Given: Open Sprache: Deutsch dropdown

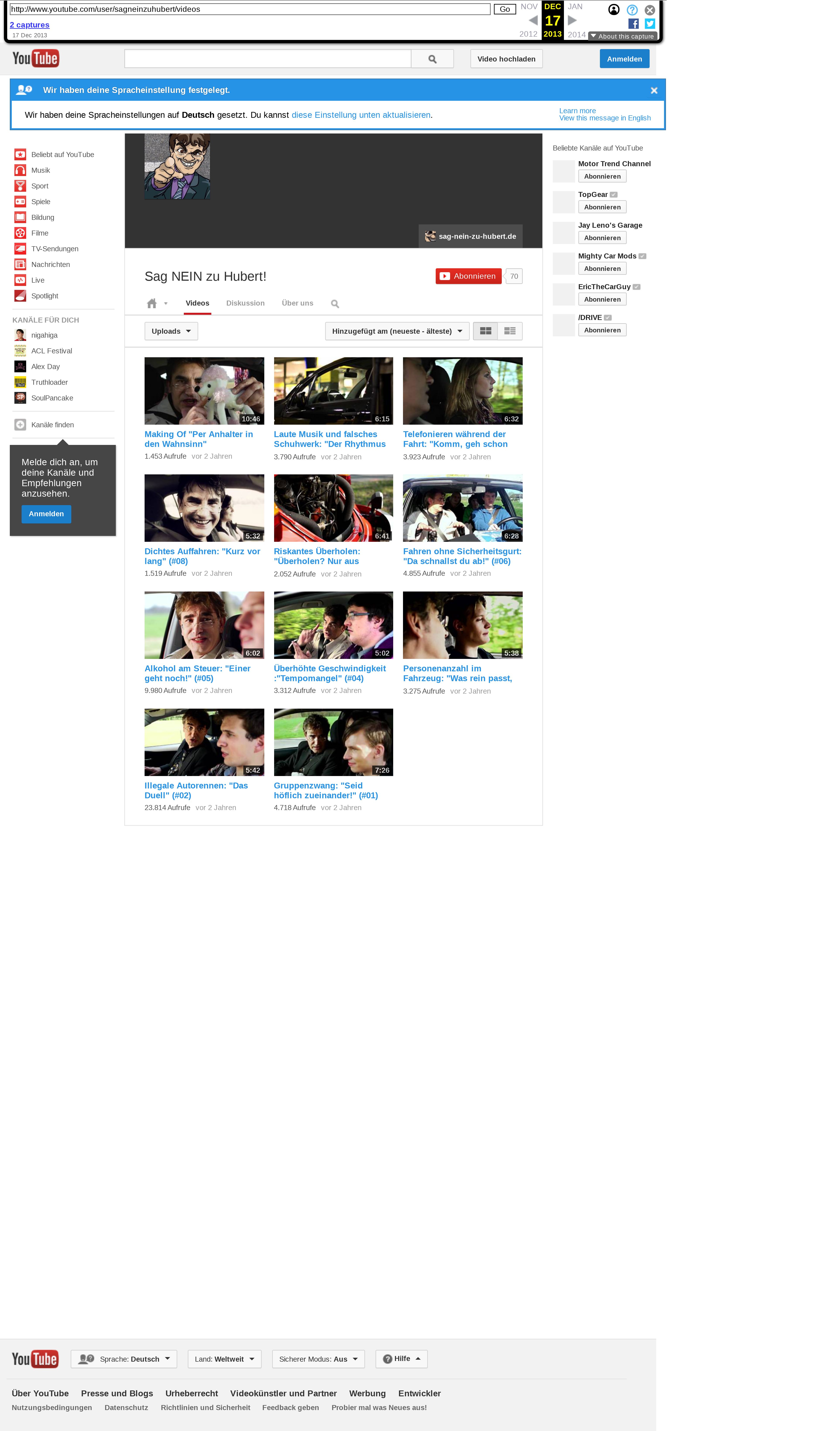Looking at the screenshot, I should pos(124,1358).
